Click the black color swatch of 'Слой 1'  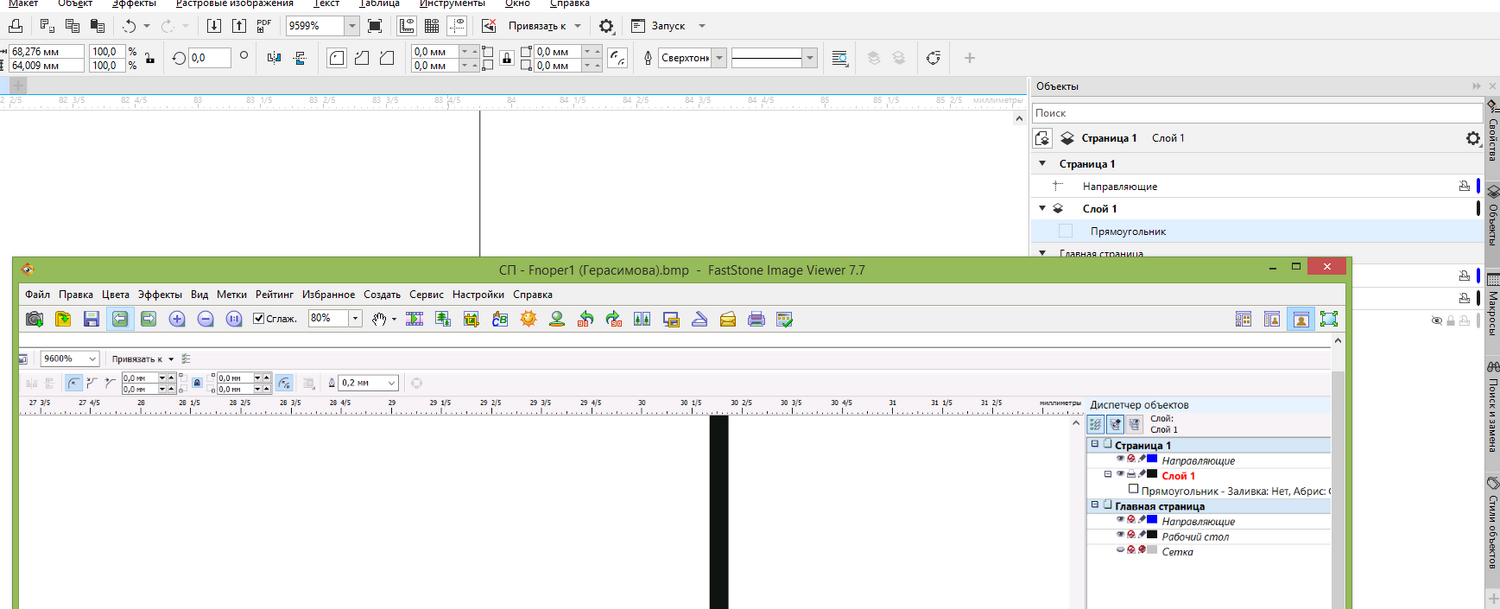click(1478, 208)
